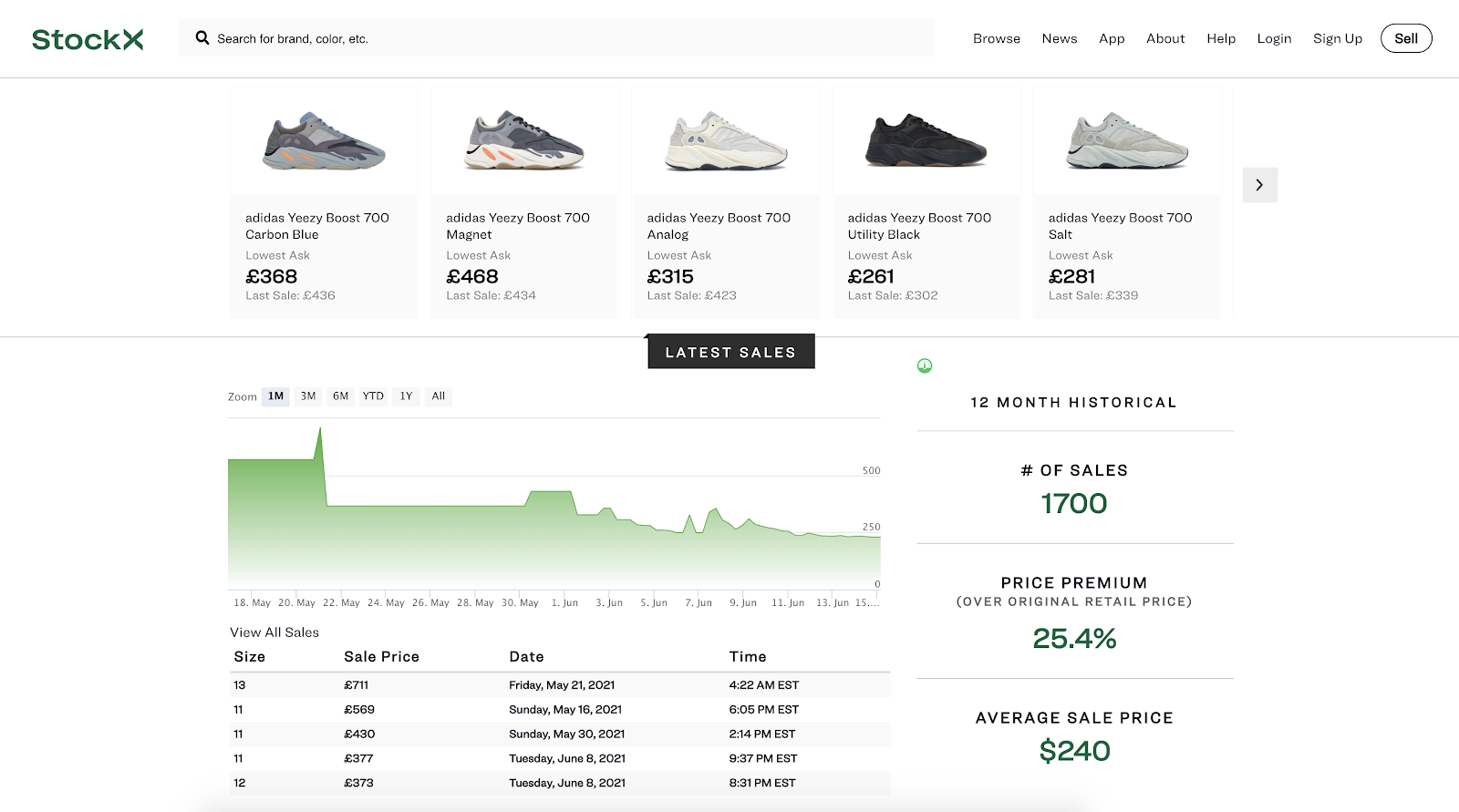Click the Sign Up link

point(1338,38)
